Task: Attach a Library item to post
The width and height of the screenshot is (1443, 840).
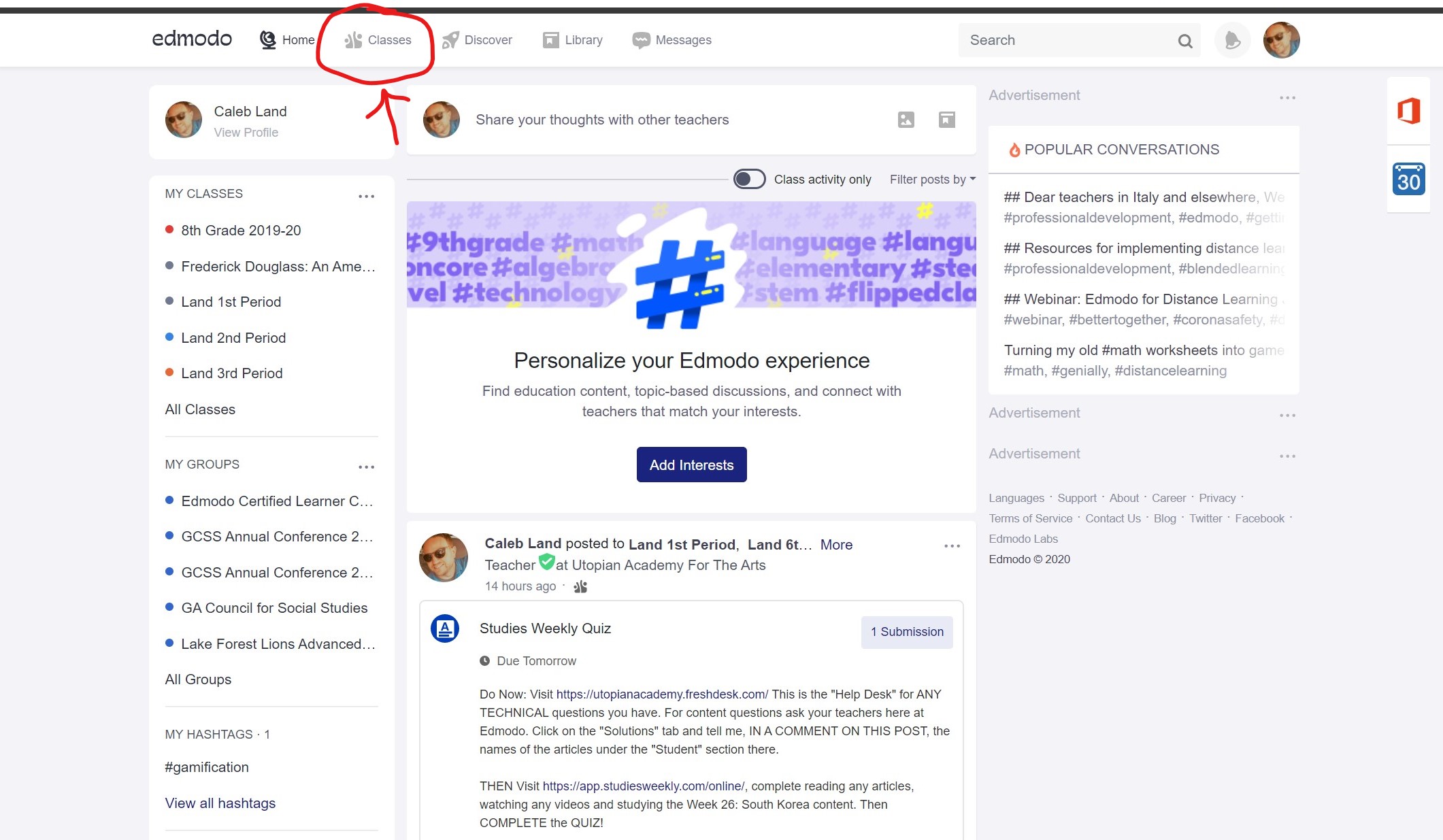Action: [x=946, y=120]
